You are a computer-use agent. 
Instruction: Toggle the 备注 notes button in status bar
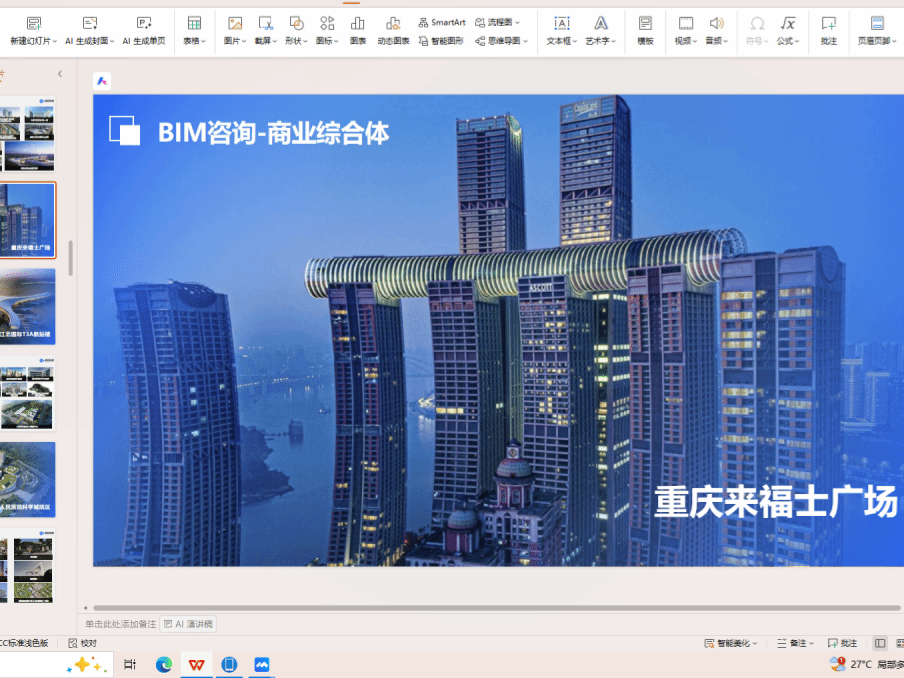coord(795,643)
